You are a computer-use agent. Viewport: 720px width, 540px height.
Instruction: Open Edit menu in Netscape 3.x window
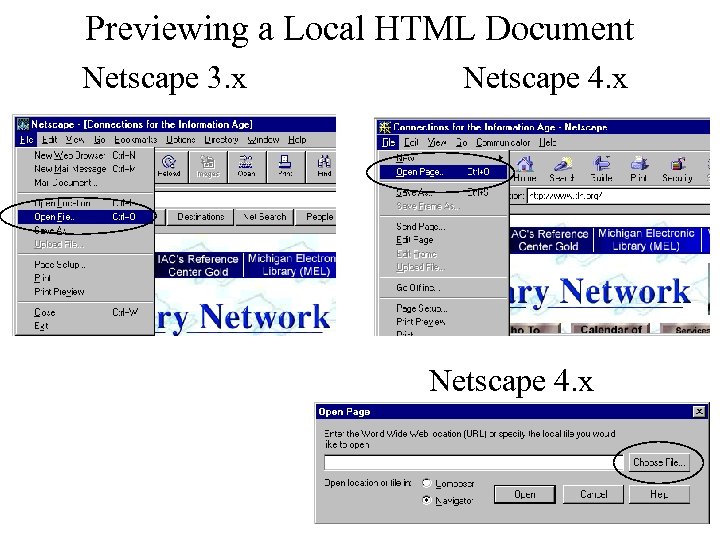coord(49,140)
